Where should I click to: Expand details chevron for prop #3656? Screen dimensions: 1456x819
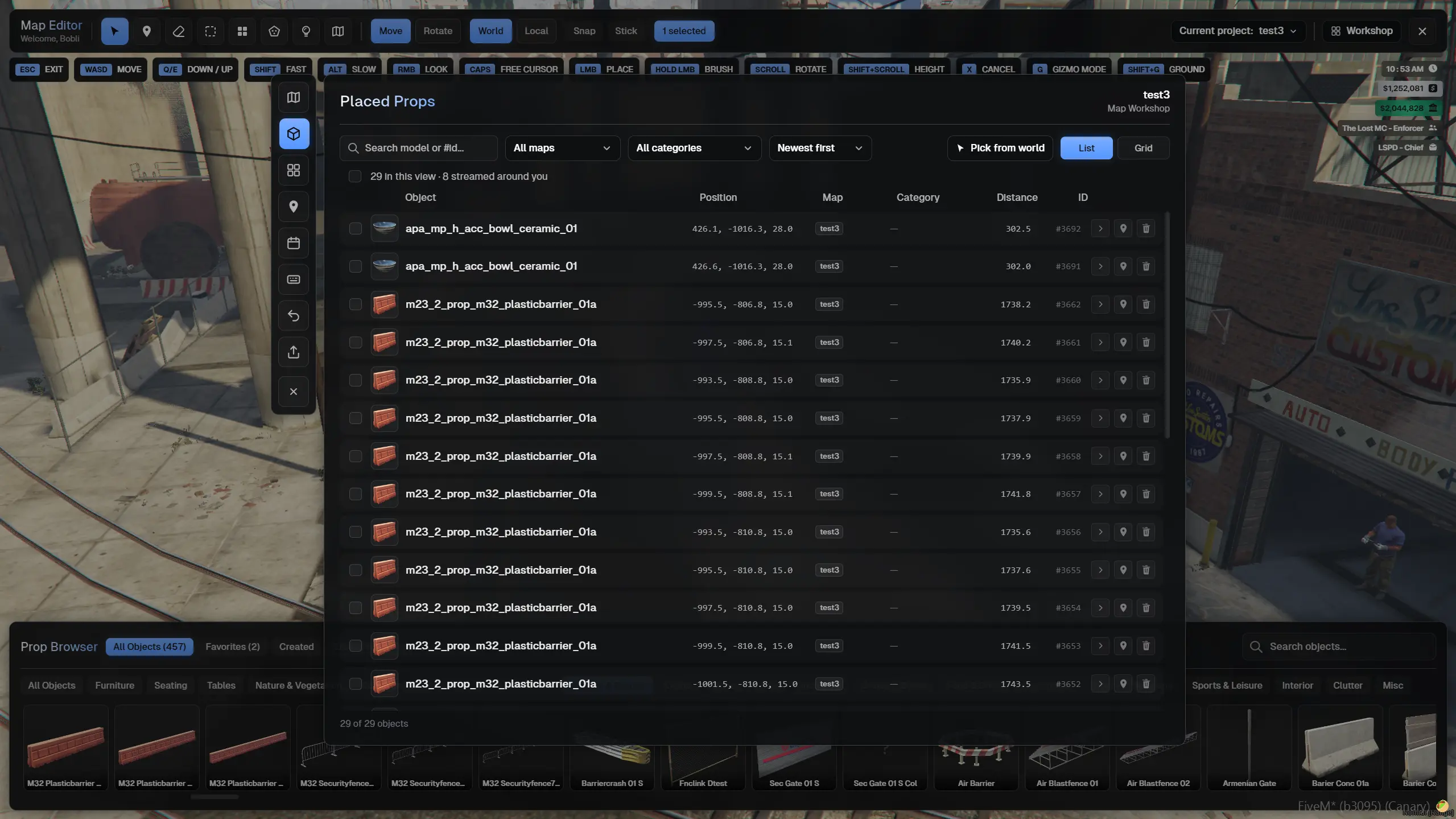click(1100, 532)
